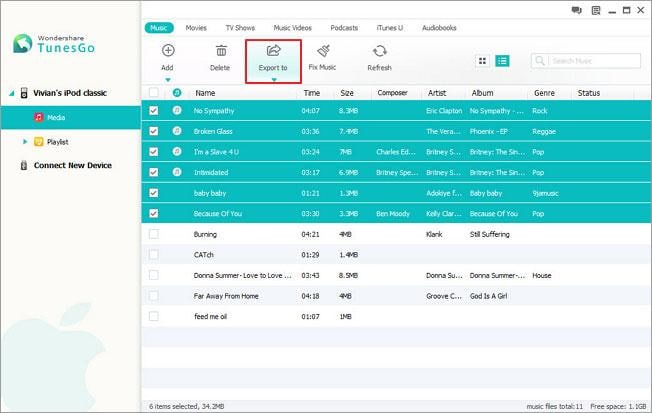Image resolution: width=652 pixels, height=413 pixels.
Task: Uncheck the Broken Glass checkbox
Action: point(153,131)
